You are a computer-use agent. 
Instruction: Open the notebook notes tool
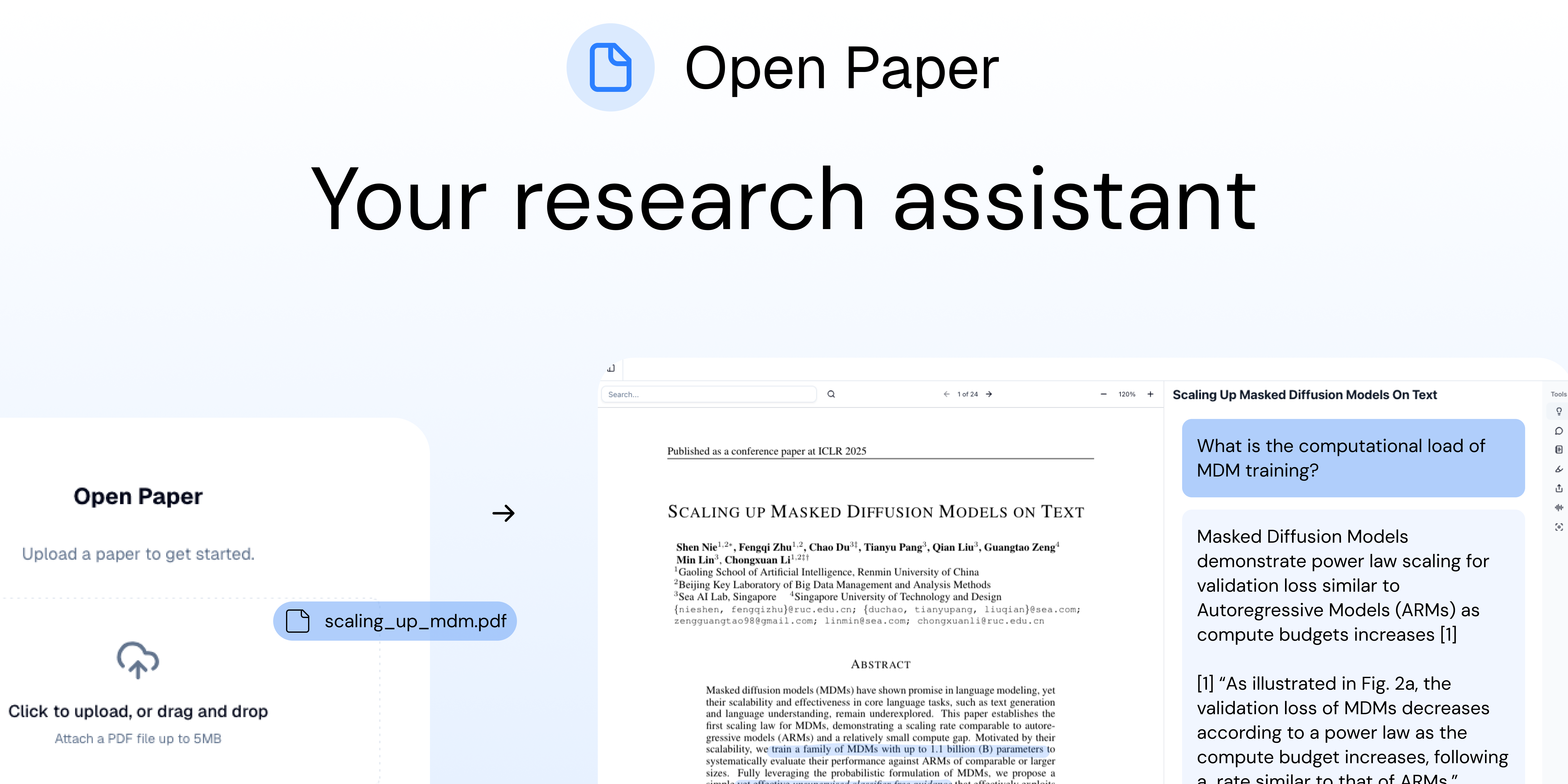1559,450
